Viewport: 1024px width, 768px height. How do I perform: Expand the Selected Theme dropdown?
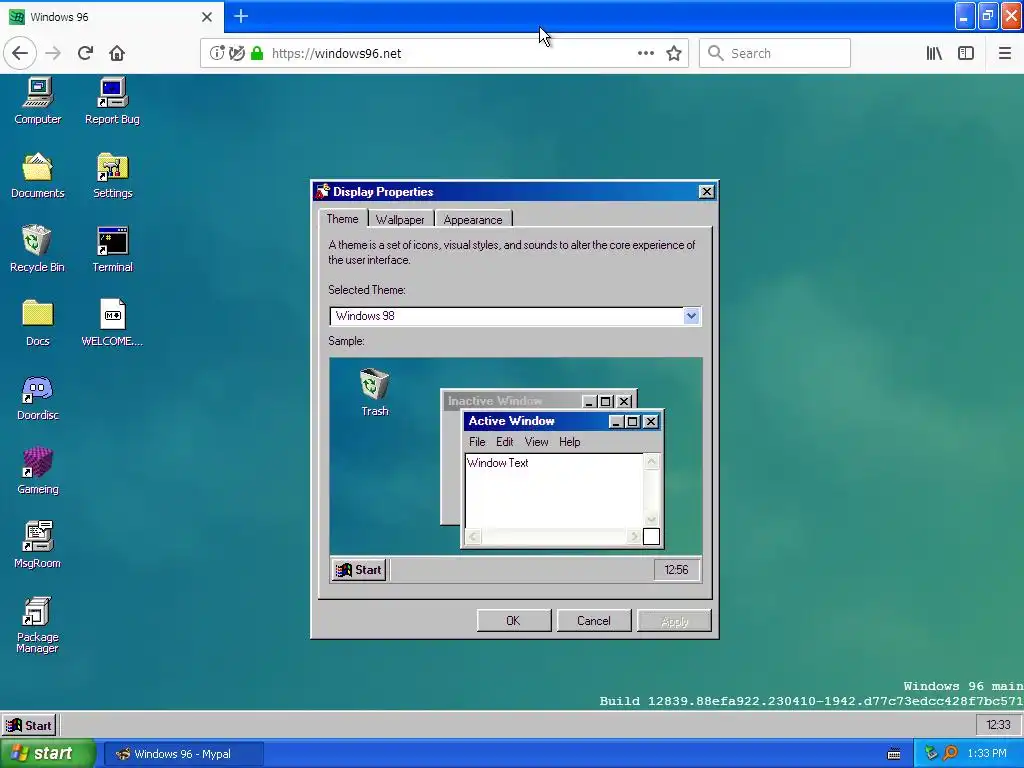[691, 316]
